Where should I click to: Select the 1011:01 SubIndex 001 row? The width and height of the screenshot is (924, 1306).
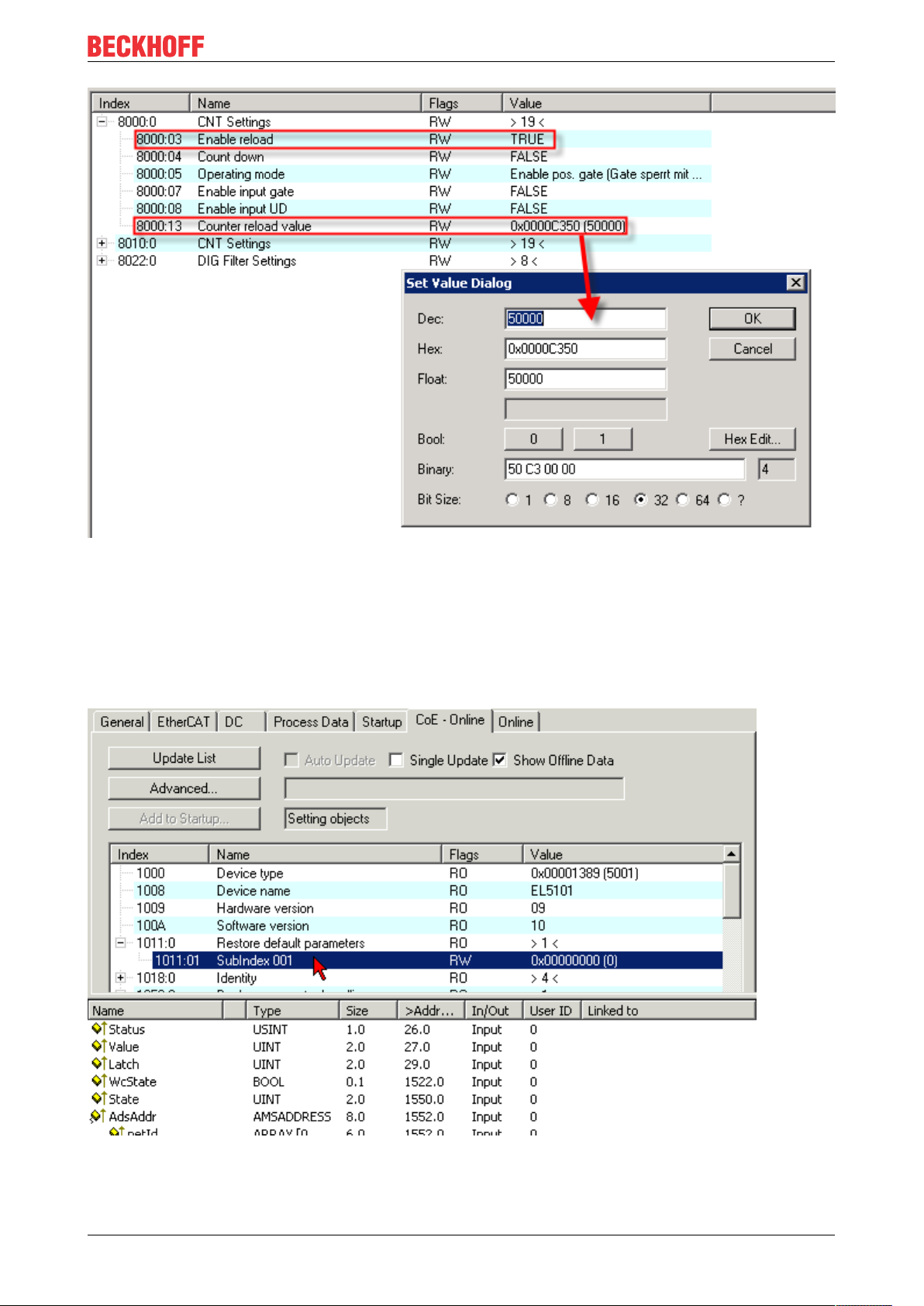[x=438, y=960]
